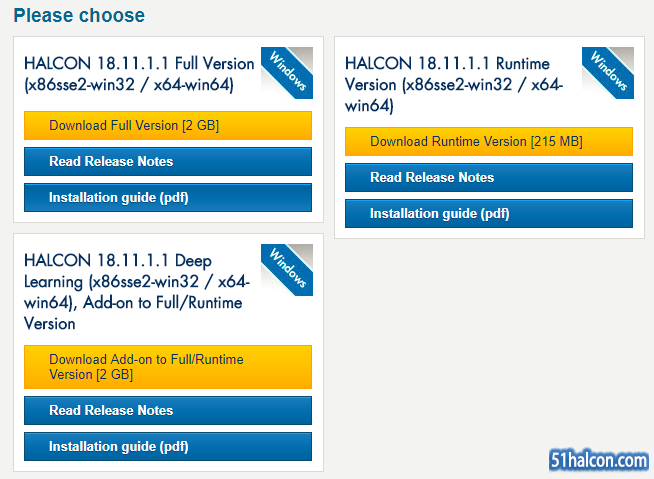Open Installation guide pdf for Deep Learning

click(x=168, y=446)
